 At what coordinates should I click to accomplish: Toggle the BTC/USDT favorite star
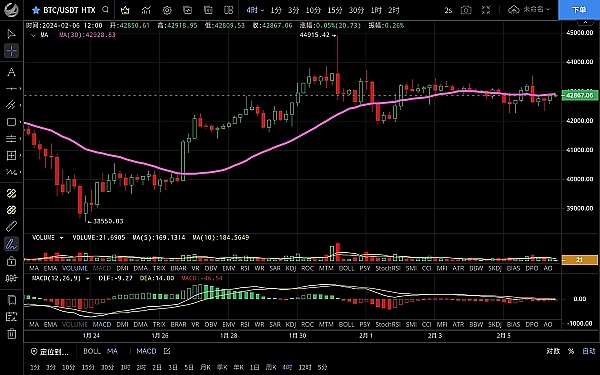click(36, 10)
